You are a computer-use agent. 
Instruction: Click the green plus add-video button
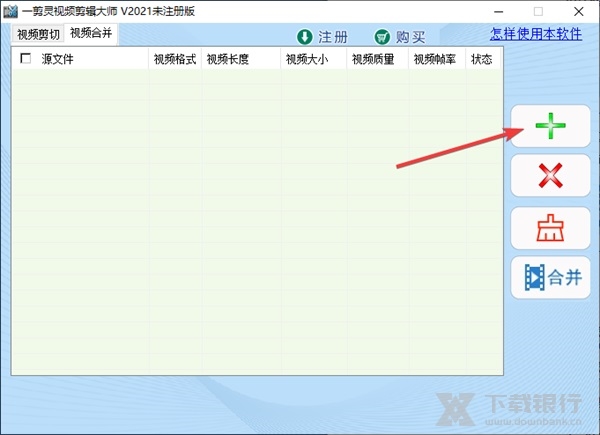point(550,126)
